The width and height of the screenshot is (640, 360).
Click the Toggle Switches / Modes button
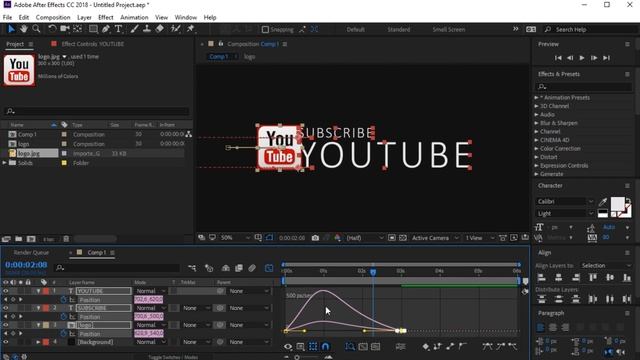tap(173, 357)
